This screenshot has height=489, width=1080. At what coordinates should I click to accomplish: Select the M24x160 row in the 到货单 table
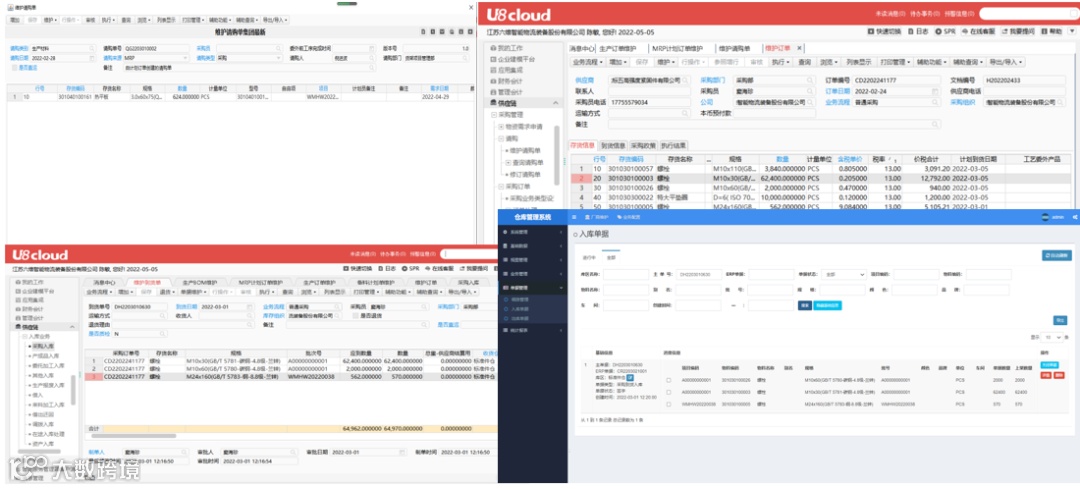291,377
